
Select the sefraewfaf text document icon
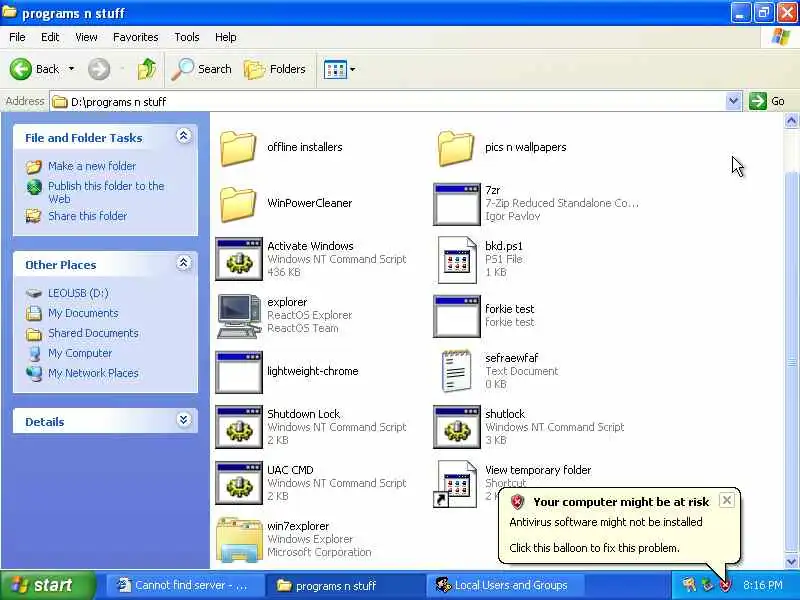coord(456,371)
